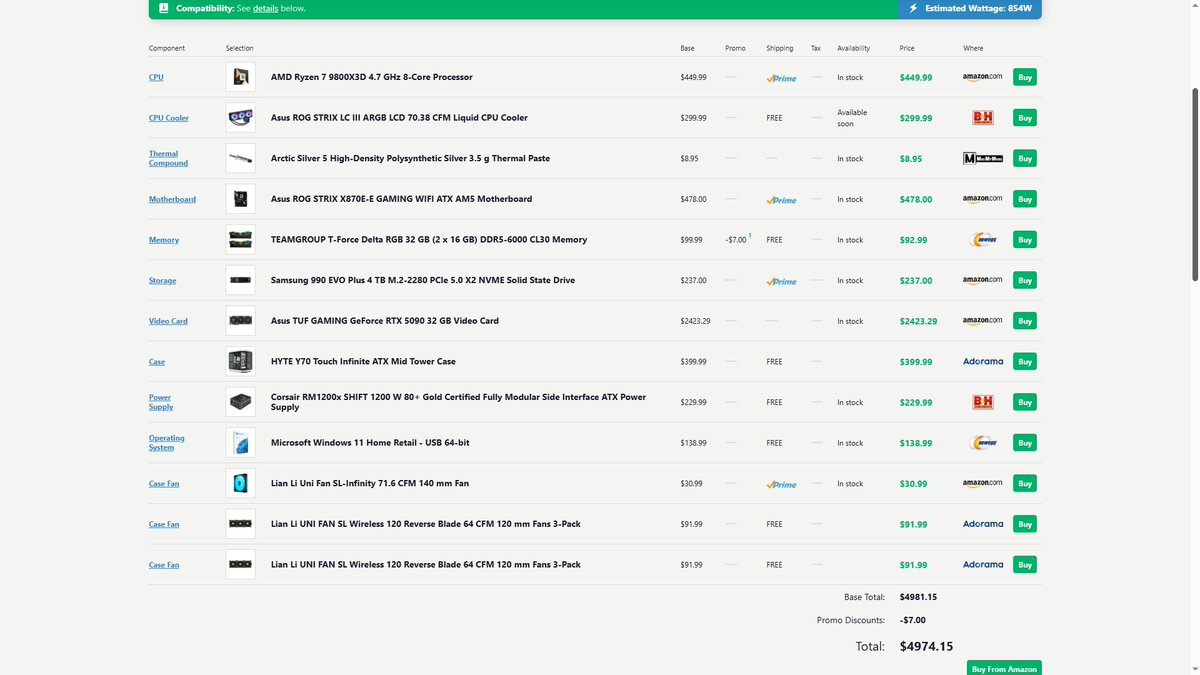Click the $4974.15 total amount

(x=926, y=646)
